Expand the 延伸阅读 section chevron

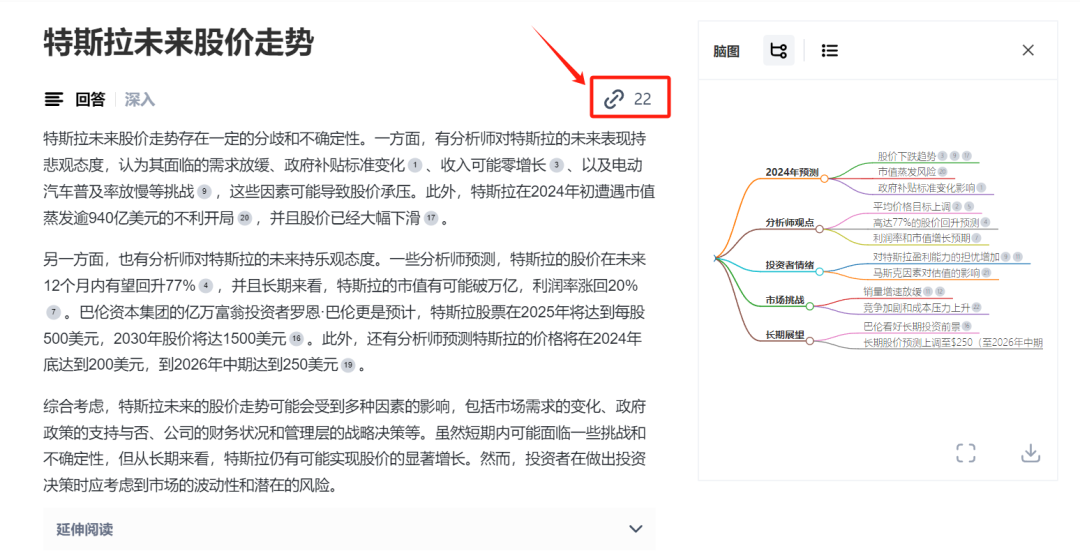(636, 529)
